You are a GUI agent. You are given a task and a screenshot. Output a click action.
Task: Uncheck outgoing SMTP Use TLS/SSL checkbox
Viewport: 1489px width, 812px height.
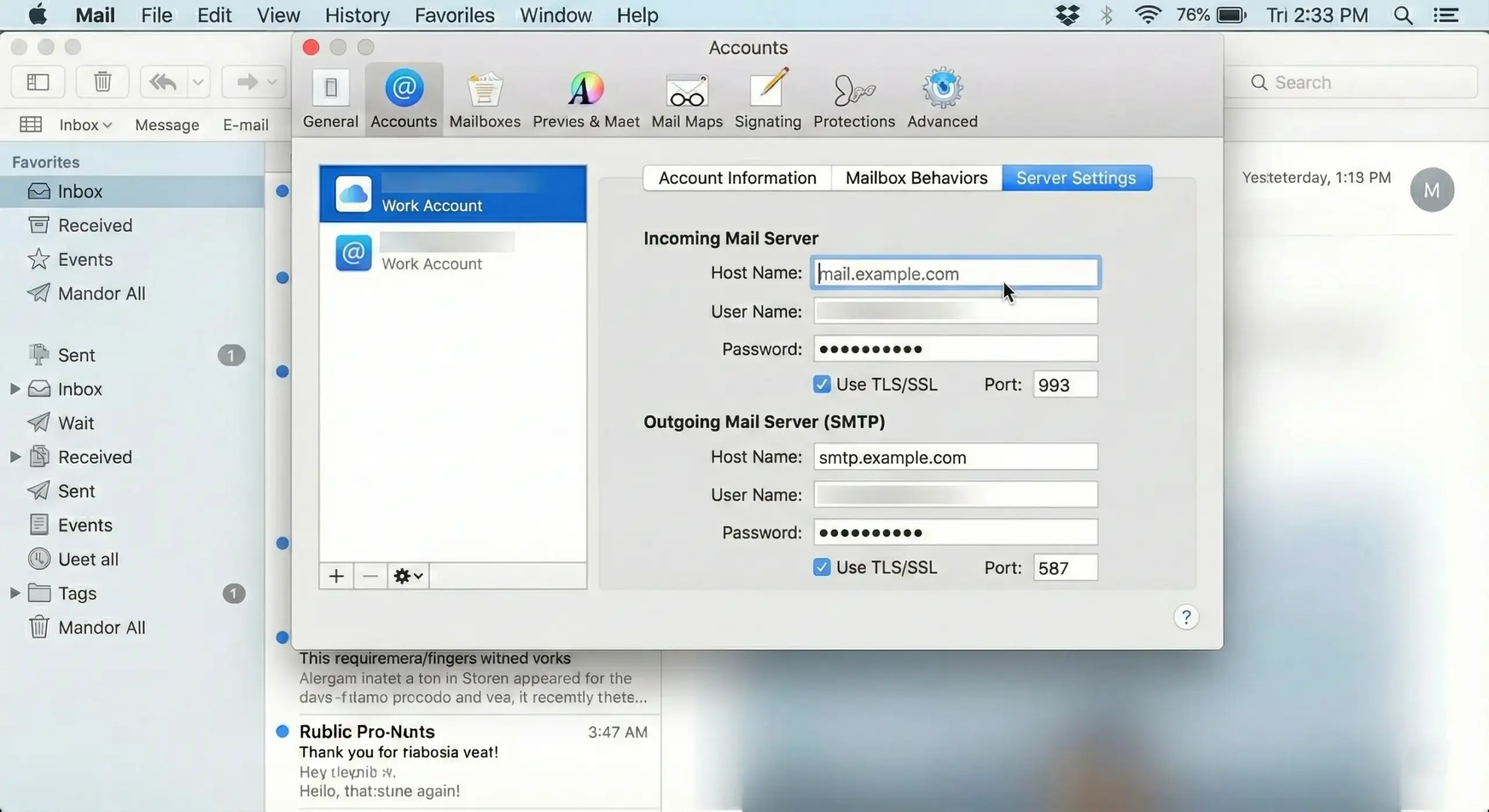pos(821,568)
